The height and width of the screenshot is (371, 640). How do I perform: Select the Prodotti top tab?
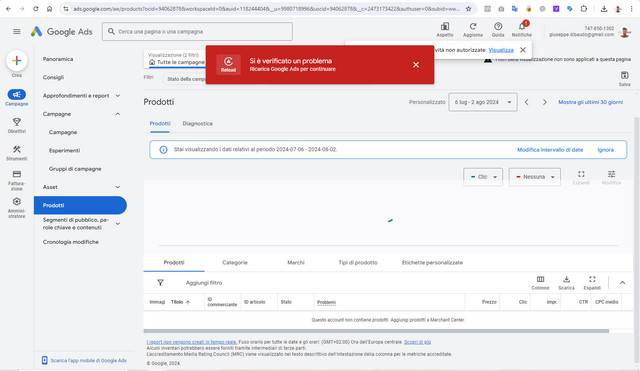[160, 123]
